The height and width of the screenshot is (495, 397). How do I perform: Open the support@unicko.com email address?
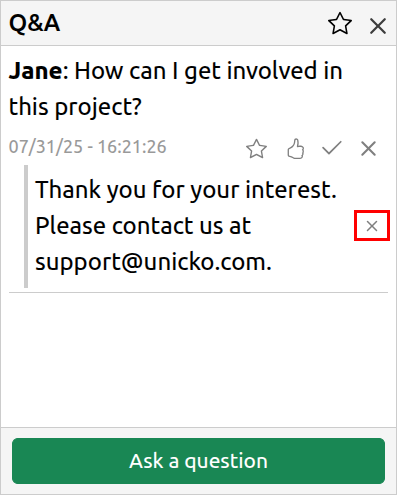coord(153,262)
